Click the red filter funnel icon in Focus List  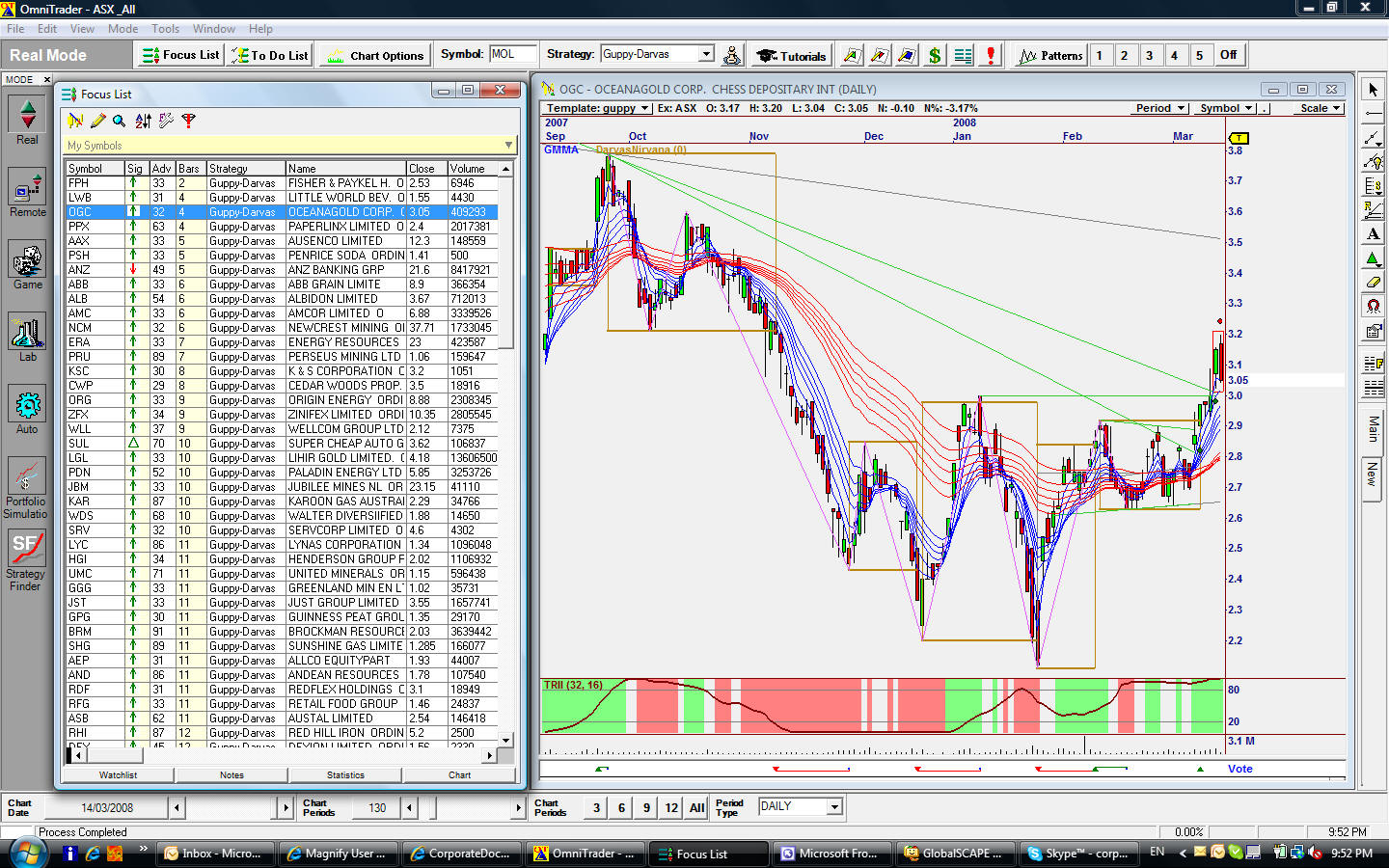pos(189,121)
